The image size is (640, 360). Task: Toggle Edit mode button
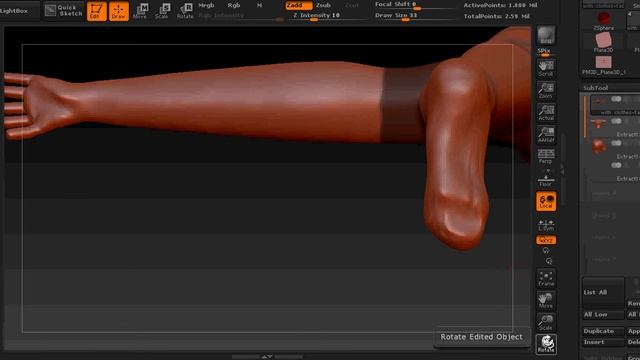point(97,11)
